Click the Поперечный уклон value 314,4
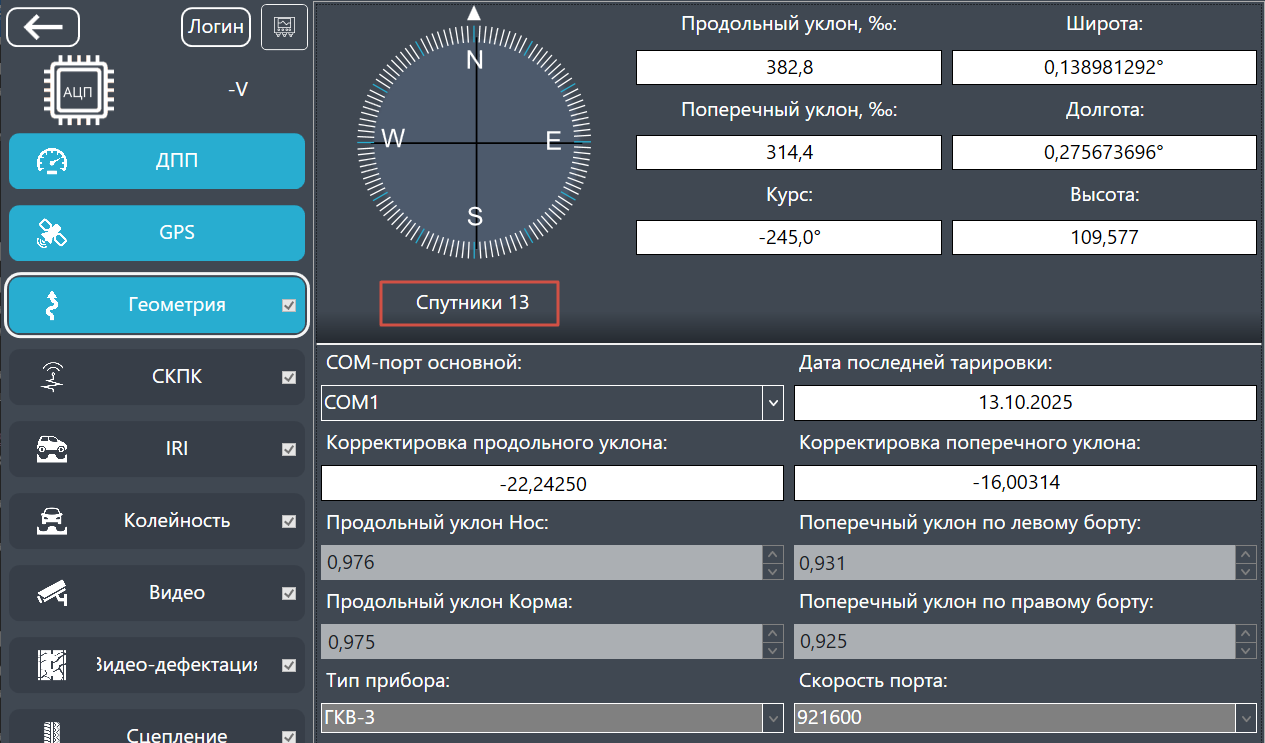The image size is (1265, 743). click(788, 152)
